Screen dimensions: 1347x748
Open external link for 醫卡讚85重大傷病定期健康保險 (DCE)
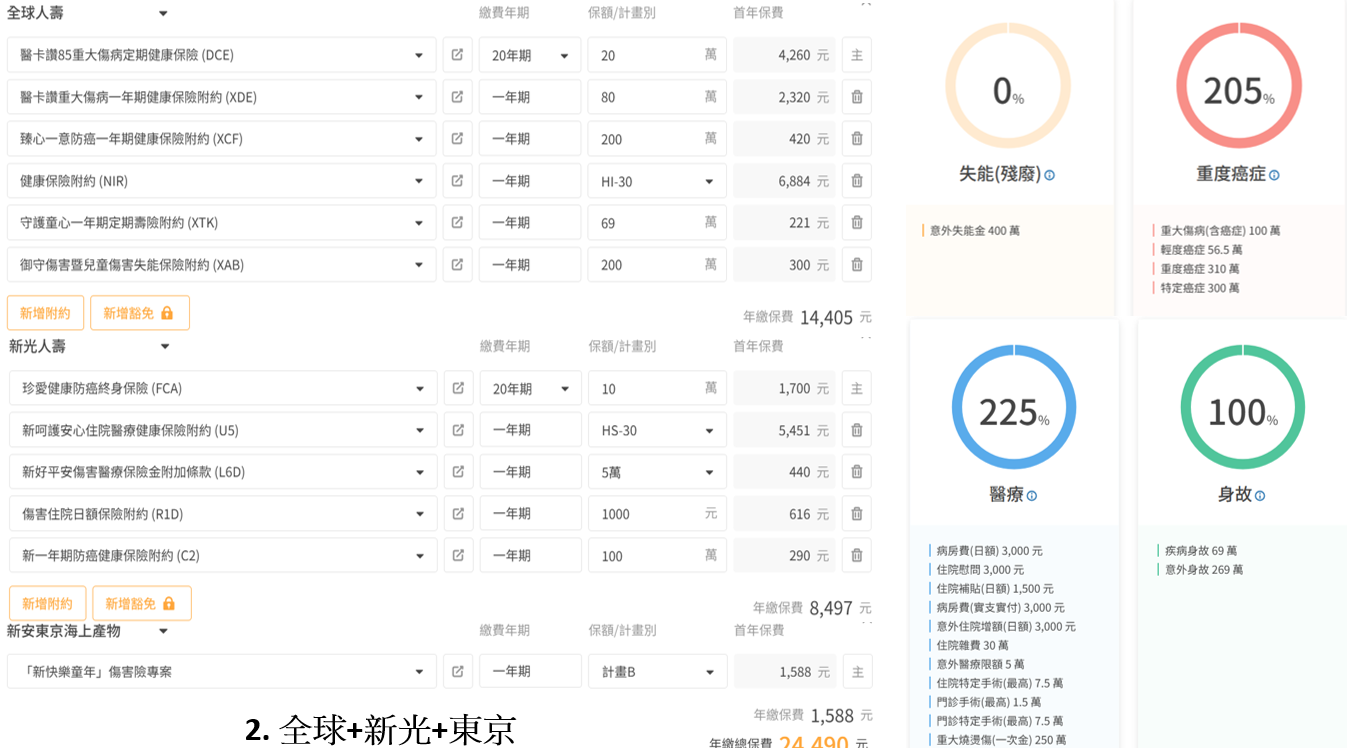(x=457, y=55)
